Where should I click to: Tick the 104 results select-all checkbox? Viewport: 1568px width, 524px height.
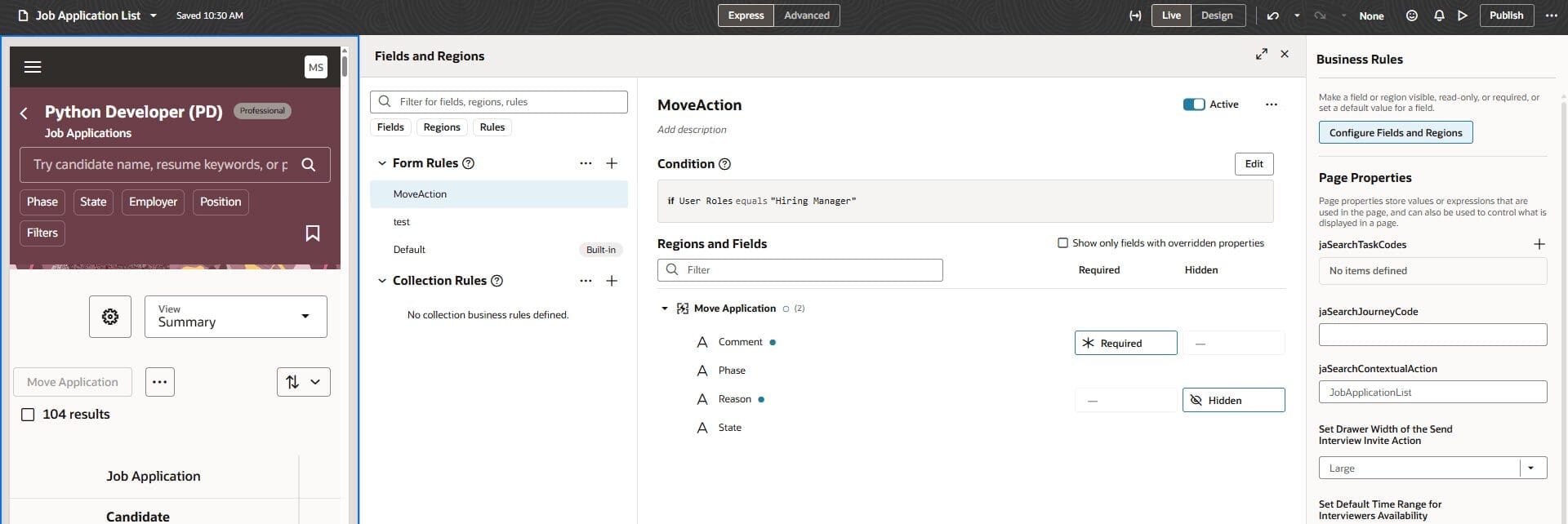pos(28,415)
